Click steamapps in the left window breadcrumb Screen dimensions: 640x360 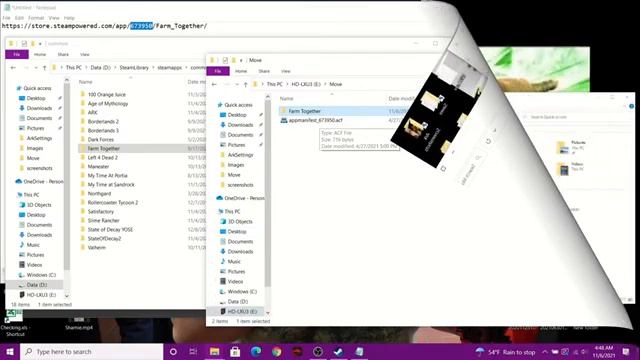(169, 67)
